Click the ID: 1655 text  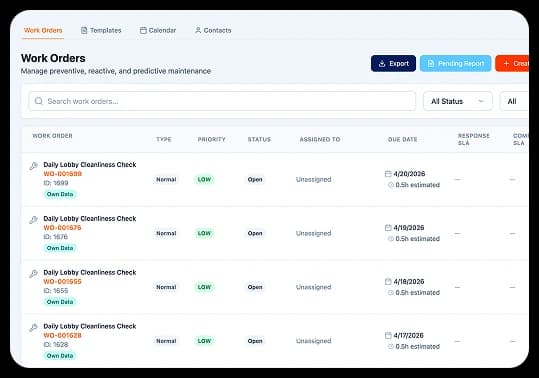[x=56, y=291]
